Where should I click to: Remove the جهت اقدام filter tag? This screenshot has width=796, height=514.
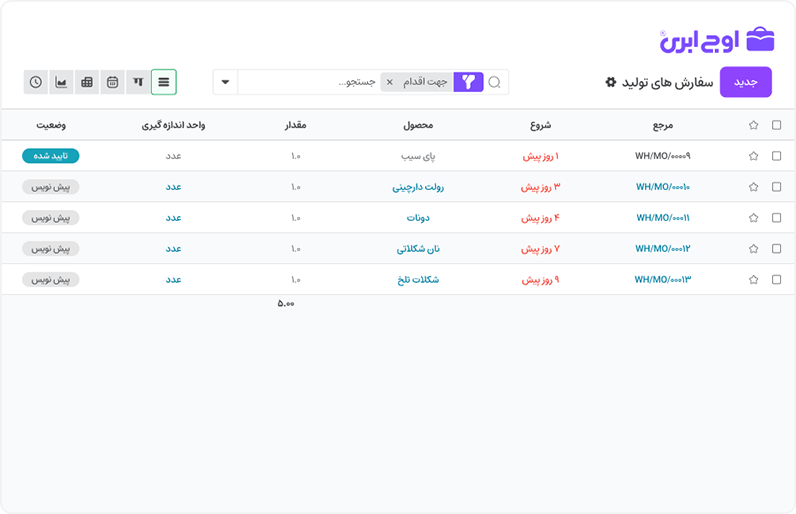[390, 82]
